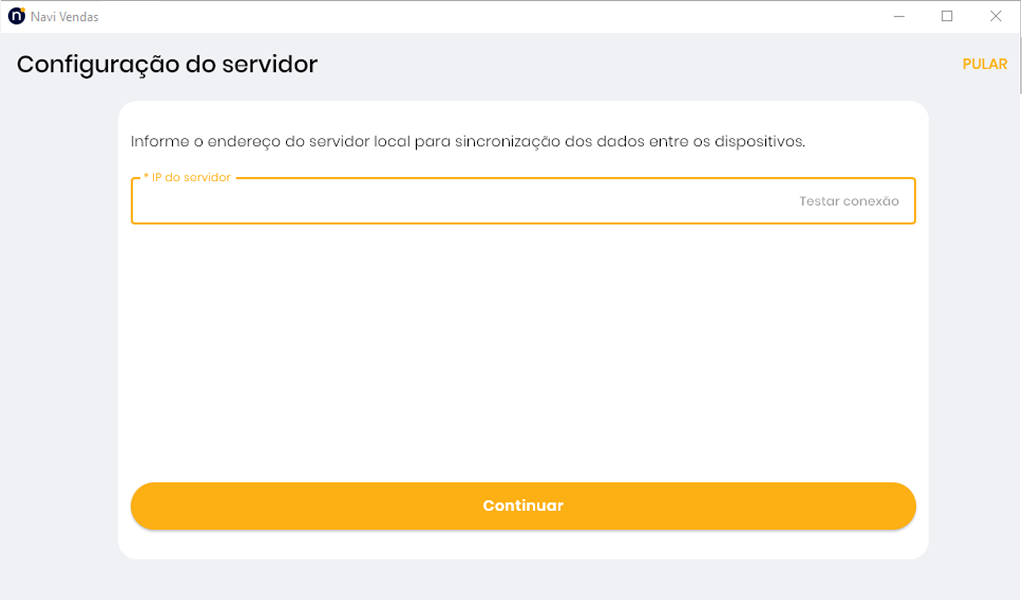Close the Navi Vendas window
This screenshot has height=600, width=1028.
point(995,16)
